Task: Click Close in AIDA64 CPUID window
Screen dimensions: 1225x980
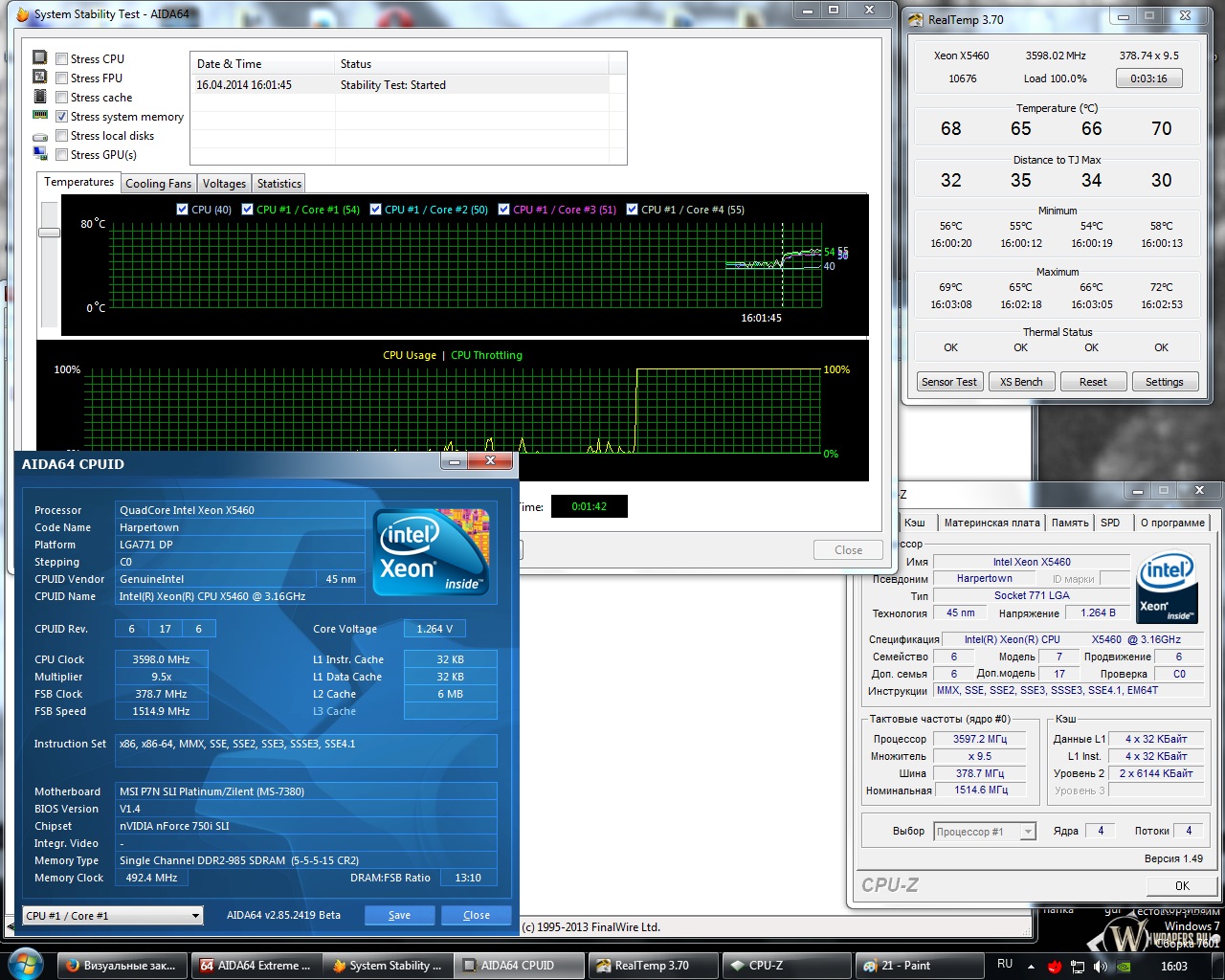Action: [x=476, y=916]
